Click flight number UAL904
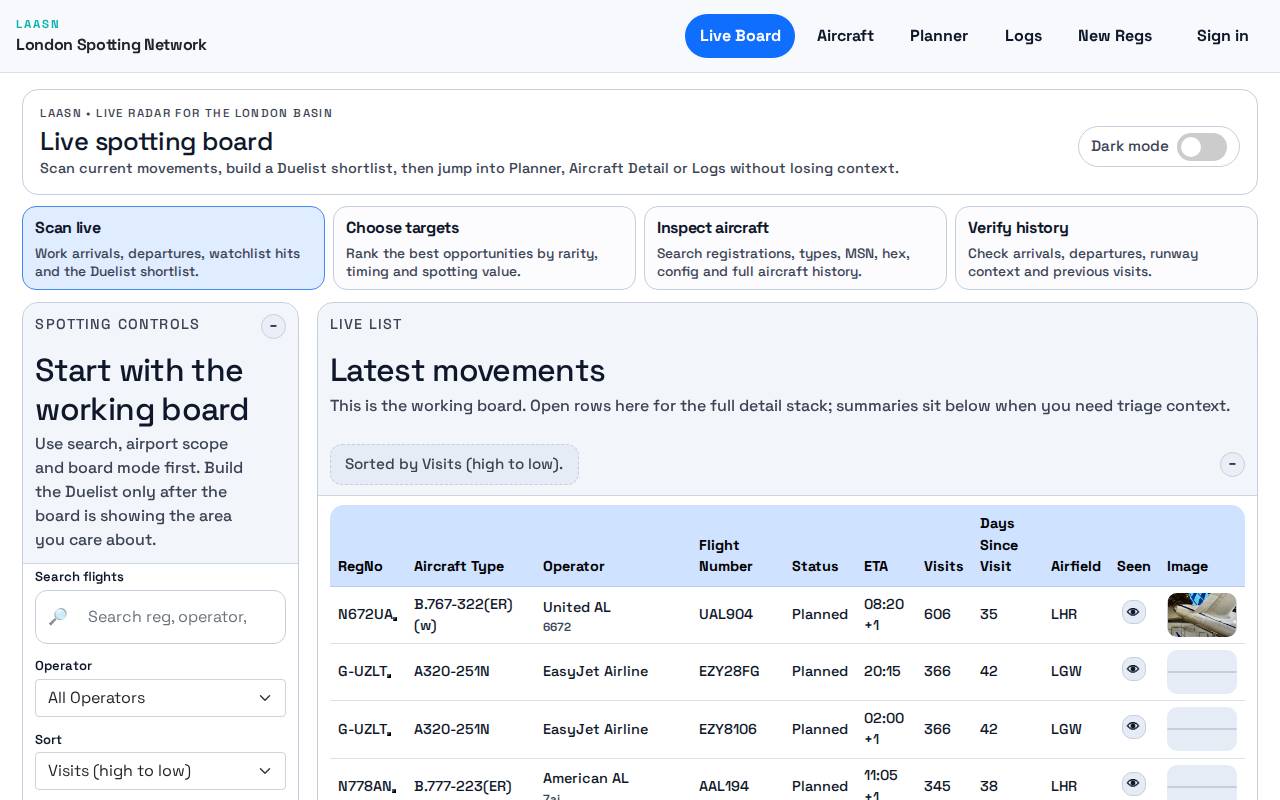The image size is (1280, 800). (x=726, y=615)
